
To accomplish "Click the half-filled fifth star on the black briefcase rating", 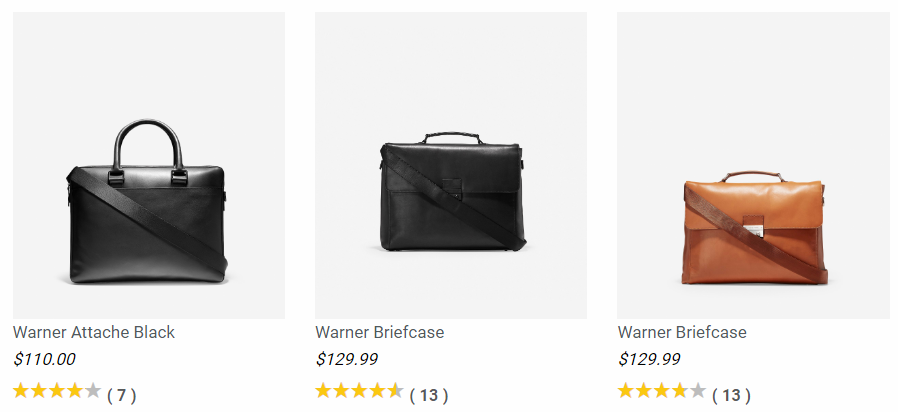I will (x=395, y=391).
